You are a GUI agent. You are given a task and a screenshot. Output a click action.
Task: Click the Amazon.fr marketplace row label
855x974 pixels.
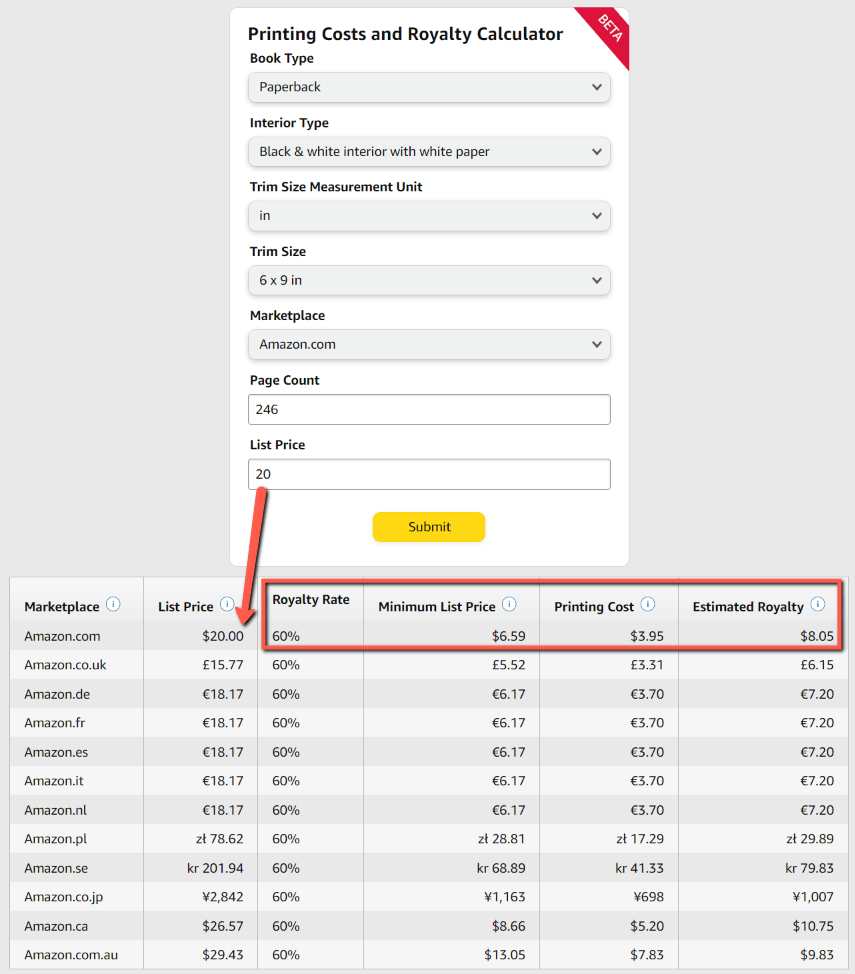55,722
